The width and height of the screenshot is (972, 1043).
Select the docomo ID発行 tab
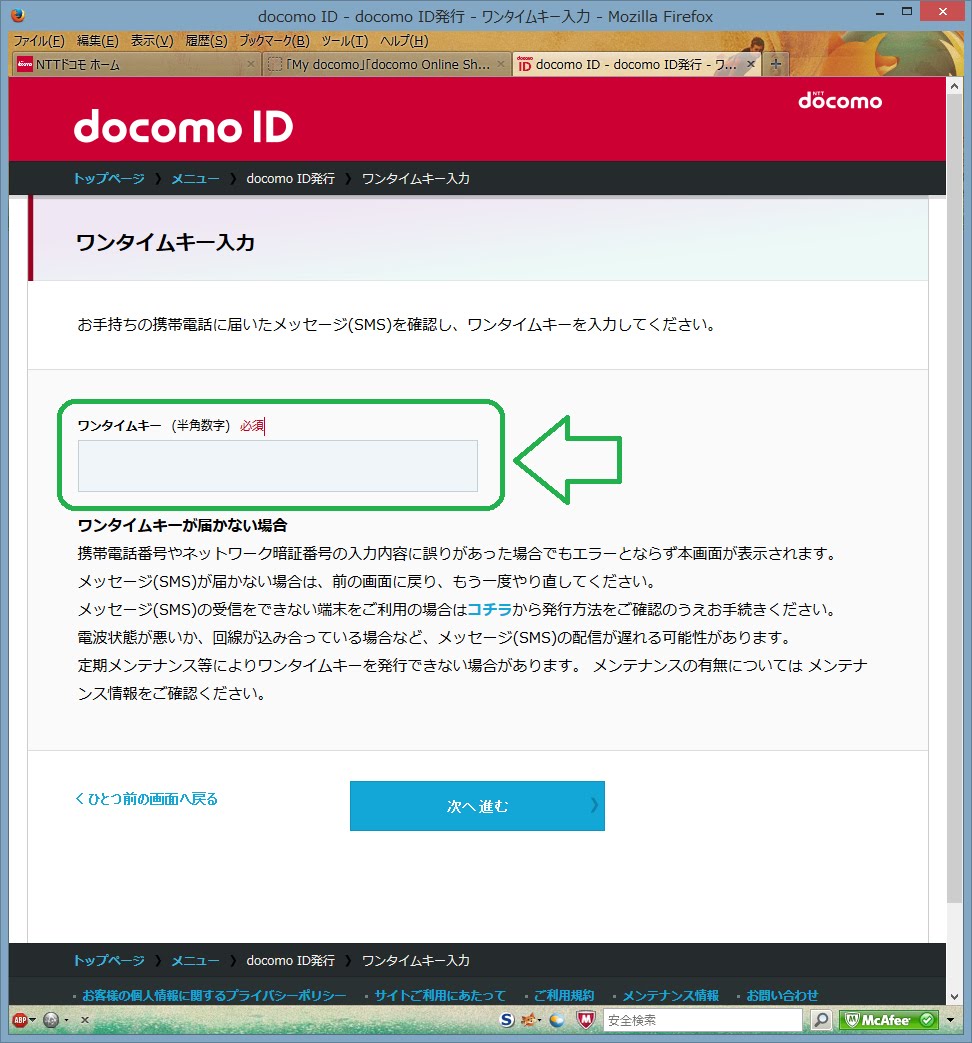(636, 65)
